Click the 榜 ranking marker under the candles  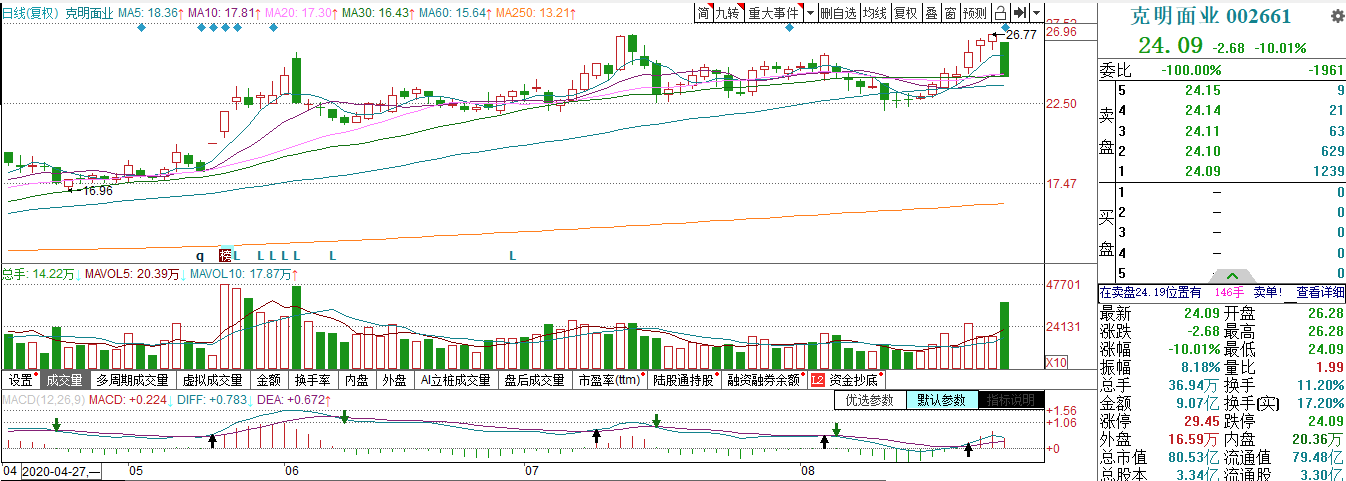coord(225,255)
